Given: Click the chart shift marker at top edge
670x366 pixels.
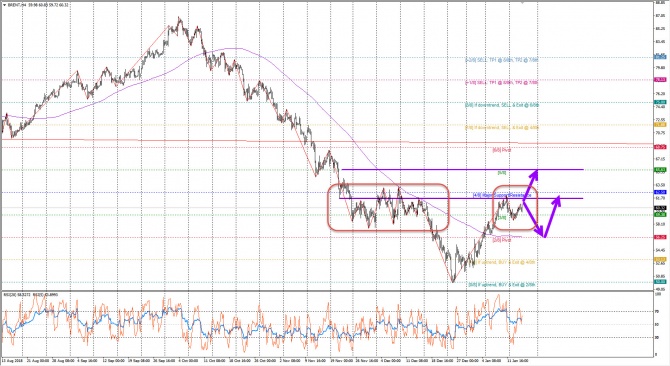Looking at the screenshot, I should pos(523,2).
